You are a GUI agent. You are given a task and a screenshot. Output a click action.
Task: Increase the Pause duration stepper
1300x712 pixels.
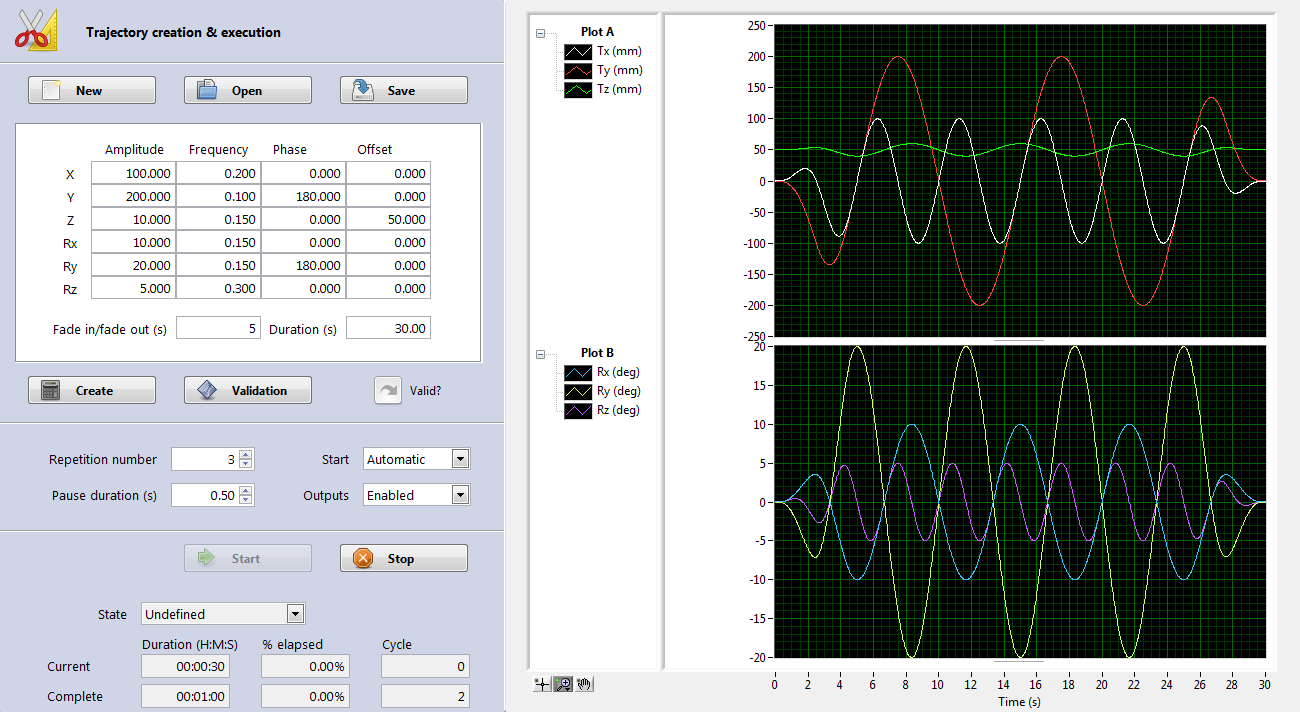(247, 490)
